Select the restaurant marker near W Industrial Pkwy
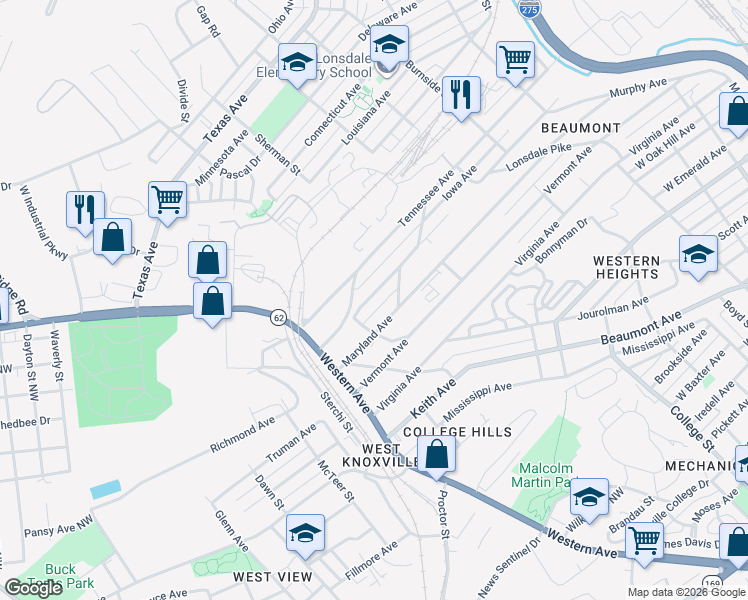The height and width of the screenshot is (600, 748). (85, 213)
